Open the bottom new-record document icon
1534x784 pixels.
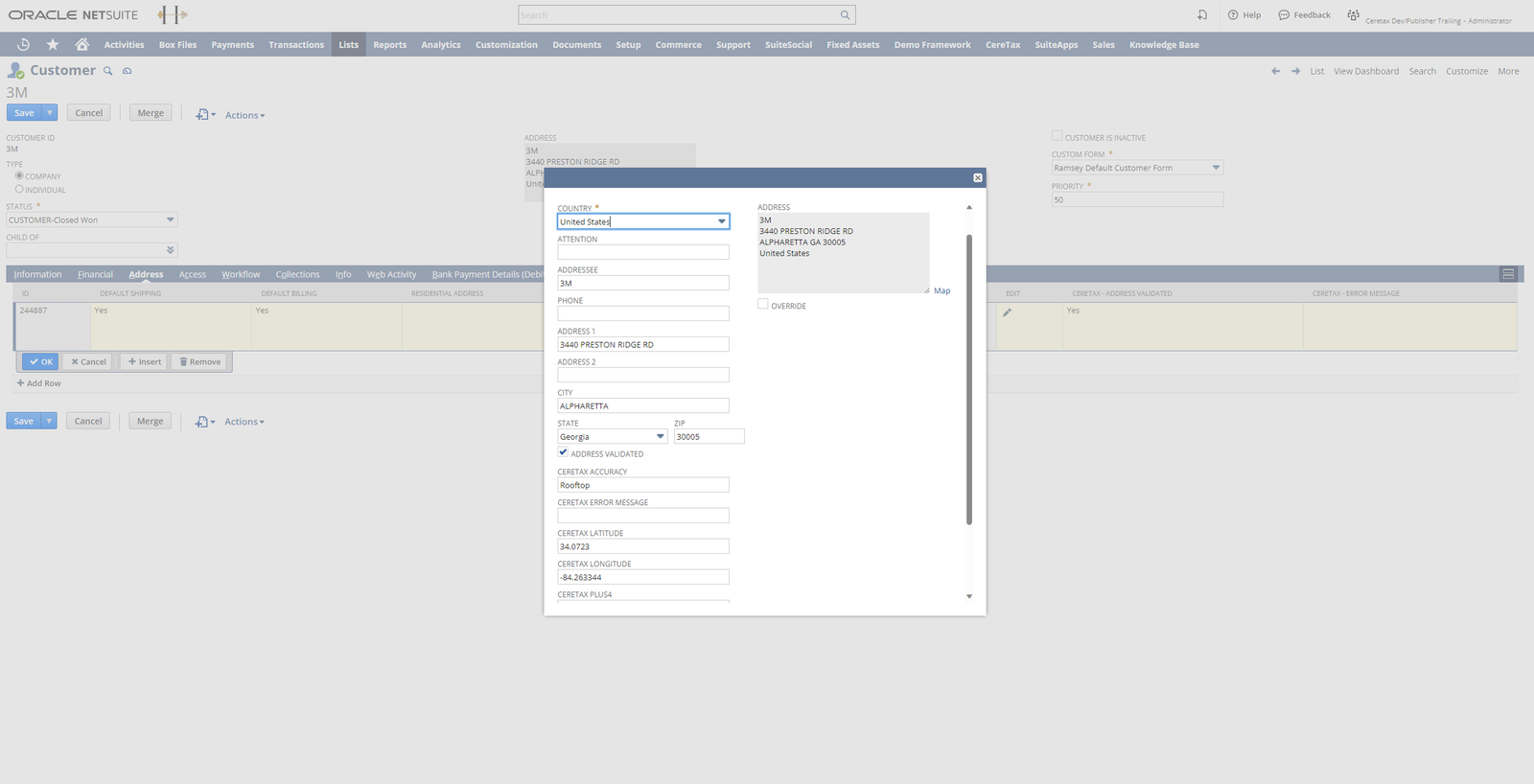(201, 422)
